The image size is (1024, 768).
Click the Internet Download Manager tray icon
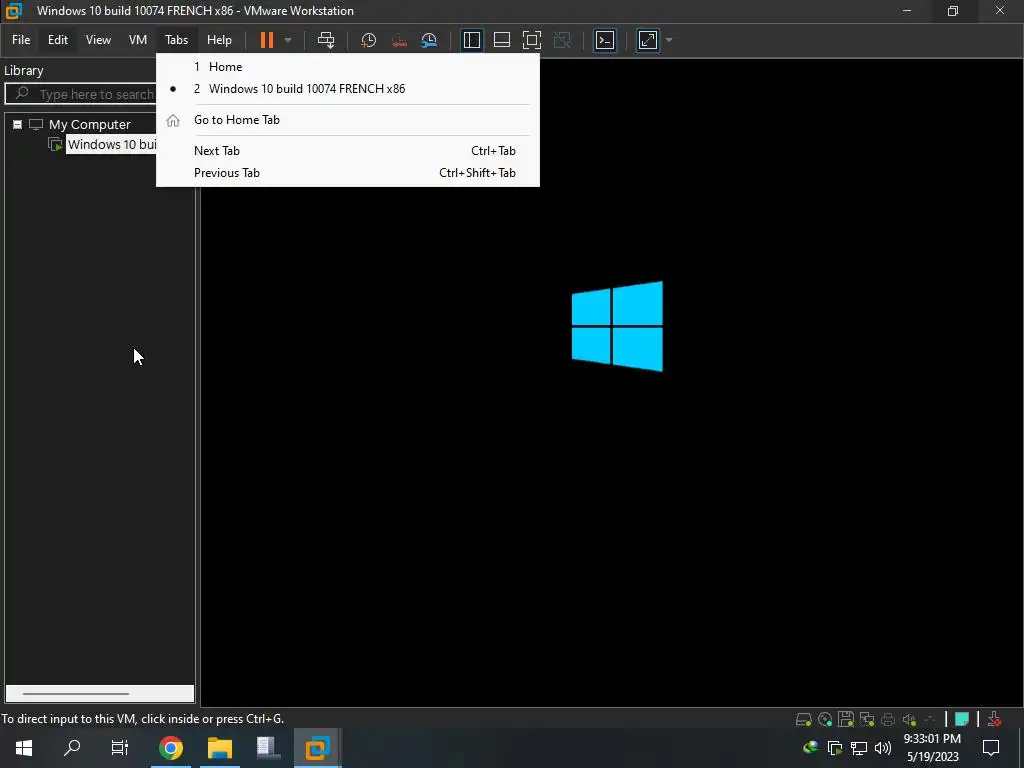click(x=810, y=746)
